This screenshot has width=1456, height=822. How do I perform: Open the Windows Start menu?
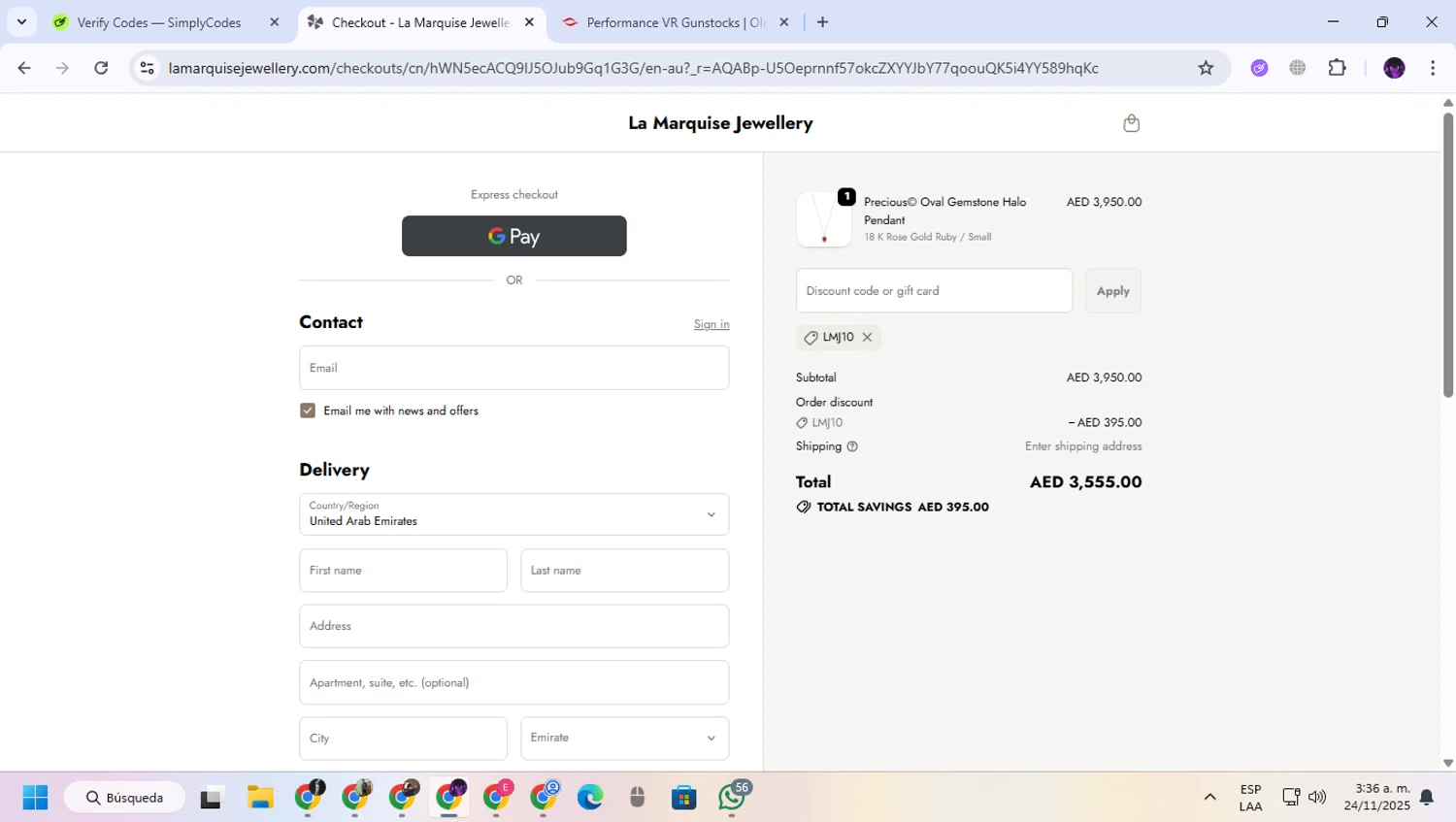pyautogui.click(x=35, y=798)
